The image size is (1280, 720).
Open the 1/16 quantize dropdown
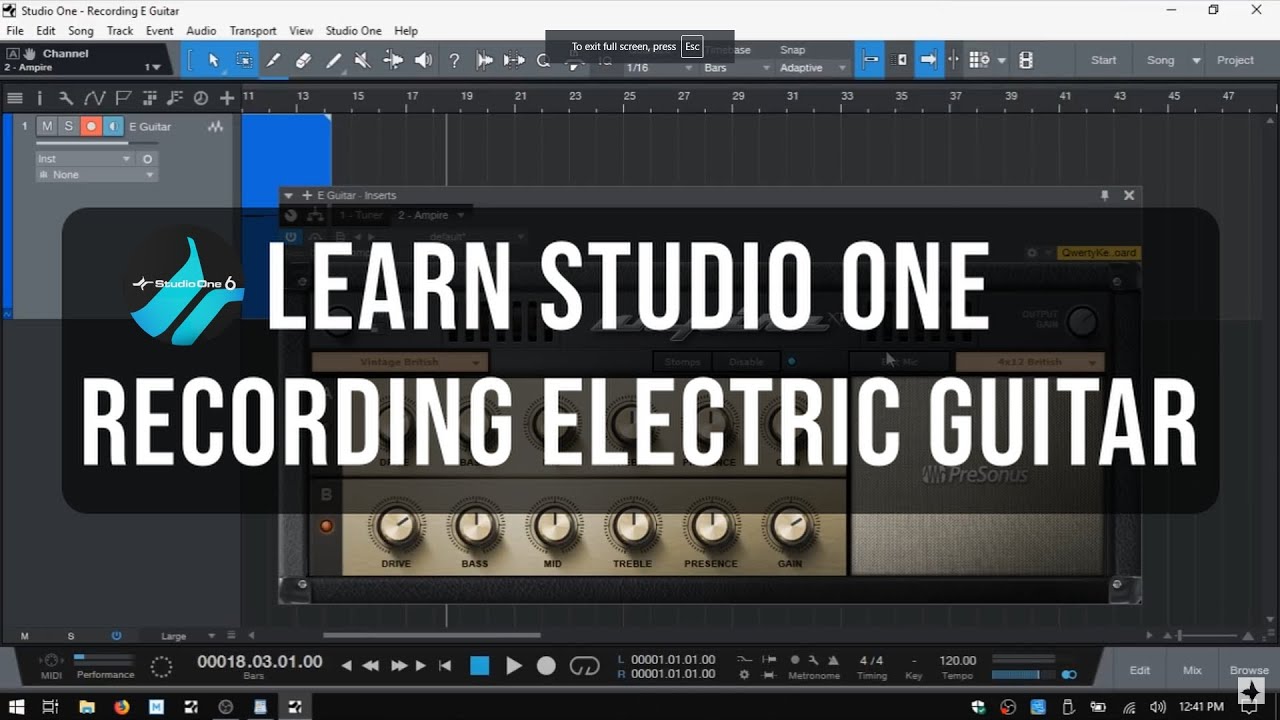(x=659, y=68)
